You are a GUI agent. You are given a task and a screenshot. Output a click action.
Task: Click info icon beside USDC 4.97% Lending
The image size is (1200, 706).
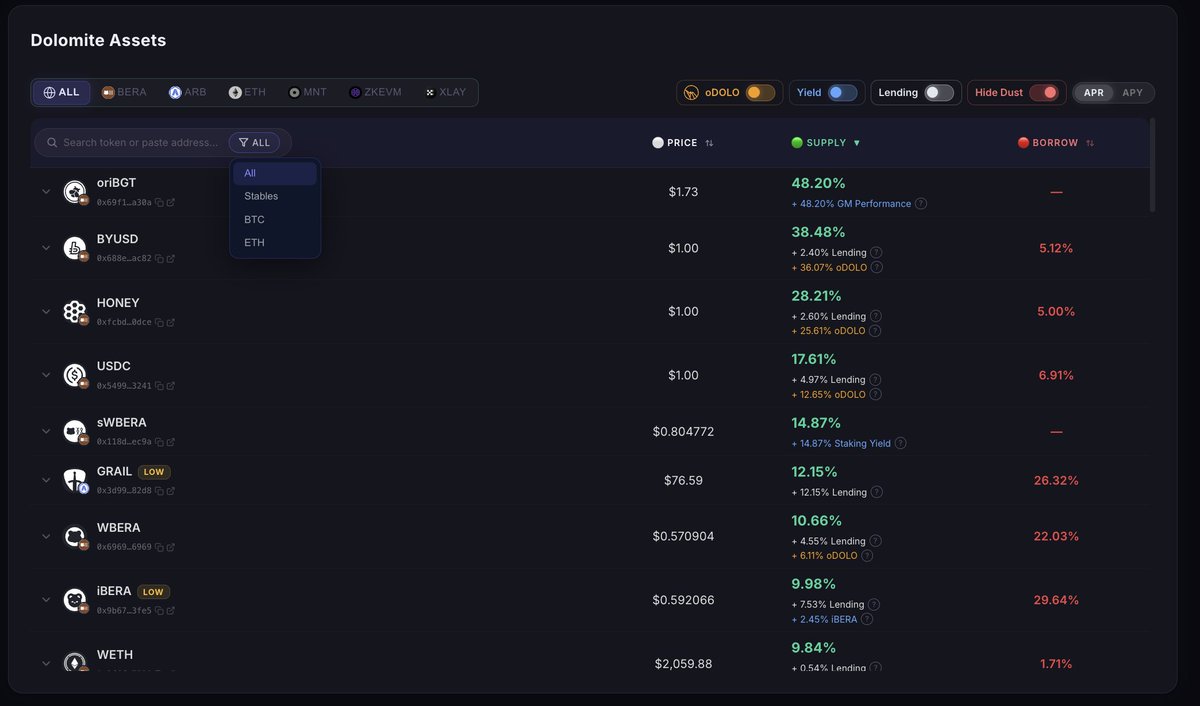pos(876,379)
